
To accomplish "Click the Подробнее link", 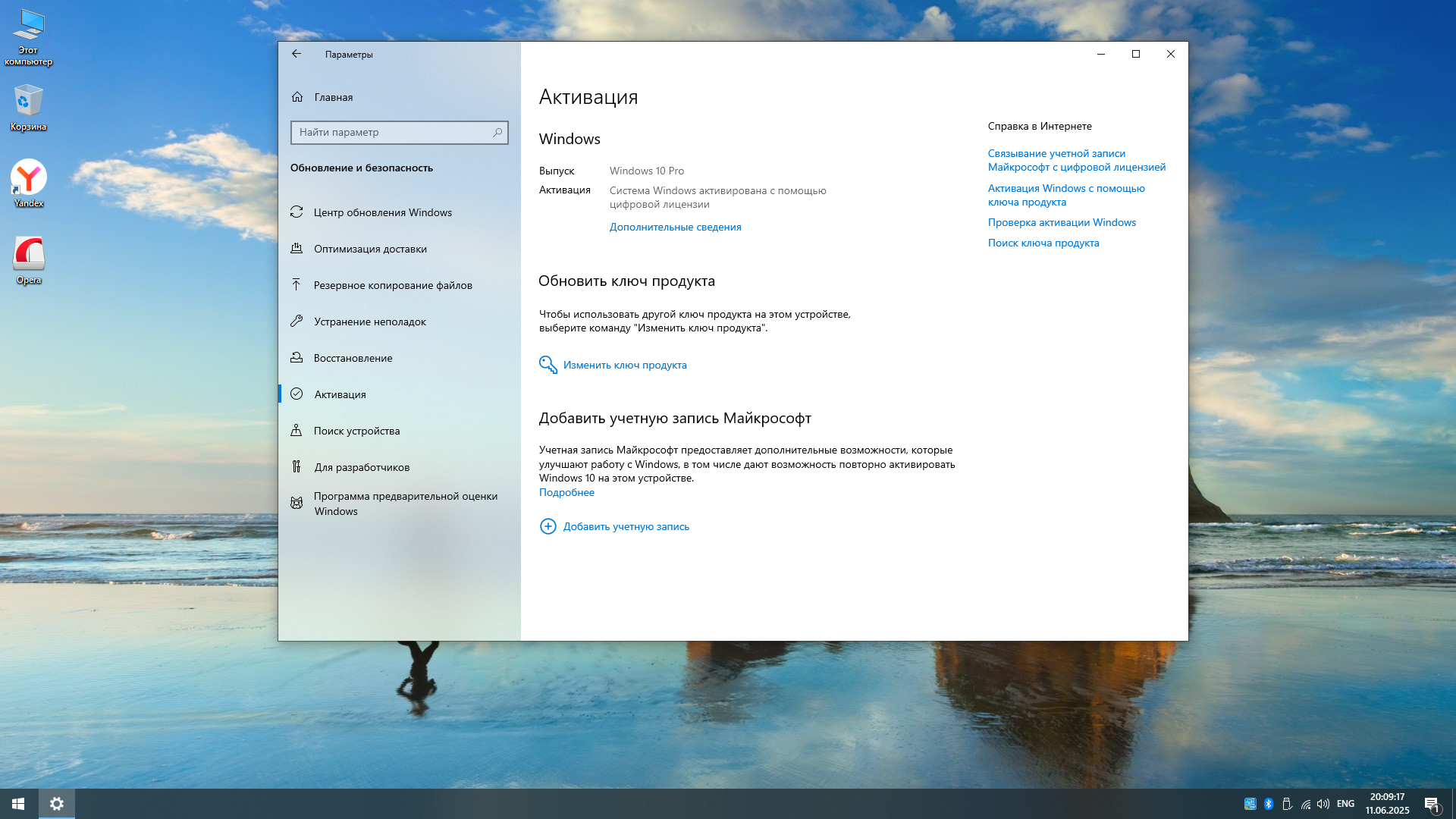I will point(566,492).
